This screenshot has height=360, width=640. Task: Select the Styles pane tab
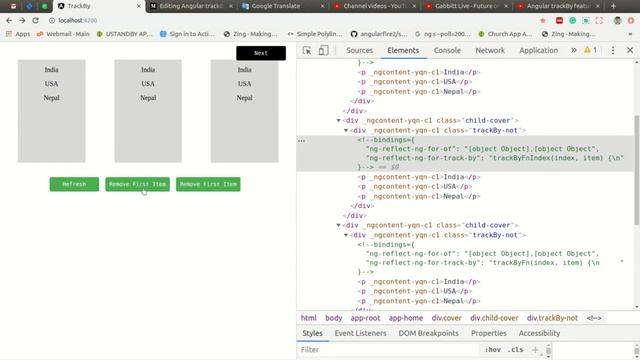pos(312,333)
